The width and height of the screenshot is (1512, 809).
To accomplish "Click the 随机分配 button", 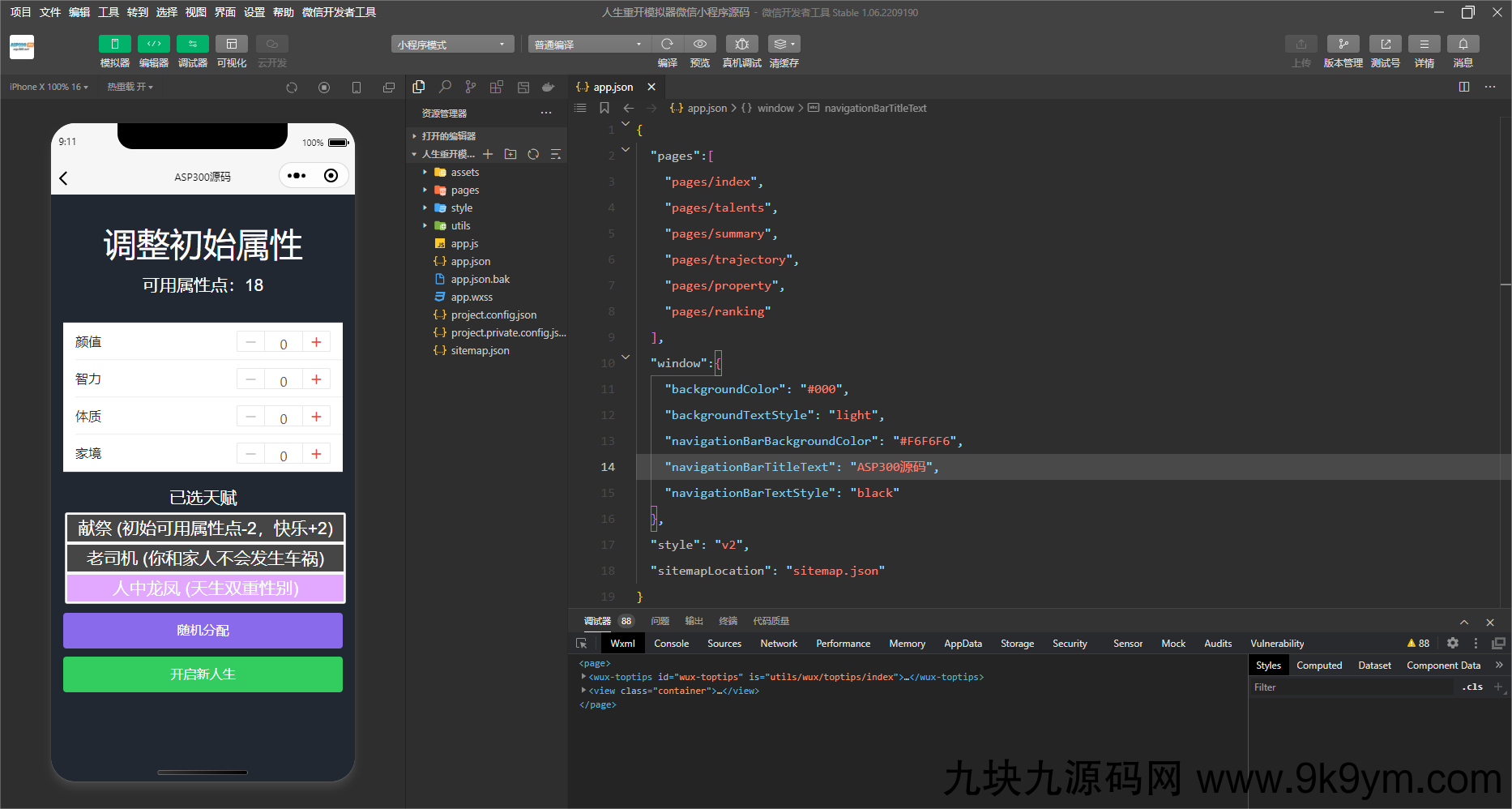I will [x=203, y=631].
